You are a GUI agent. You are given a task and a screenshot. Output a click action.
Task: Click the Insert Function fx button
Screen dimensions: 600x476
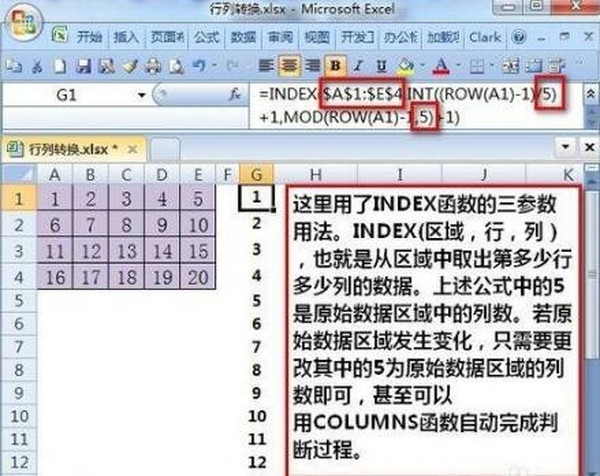point(235,94)
